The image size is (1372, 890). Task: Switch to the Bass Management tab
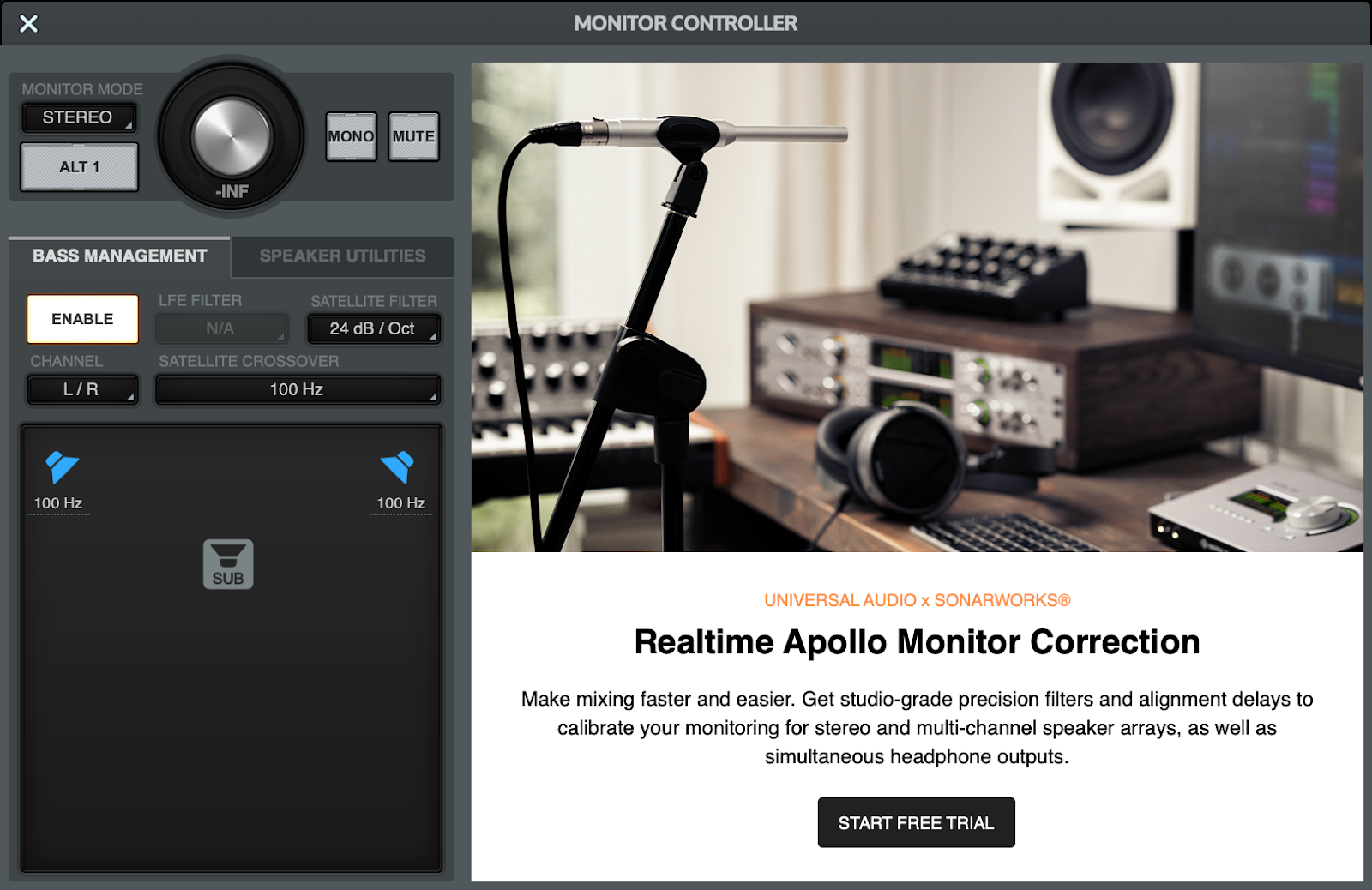click(x=119, y=256)
